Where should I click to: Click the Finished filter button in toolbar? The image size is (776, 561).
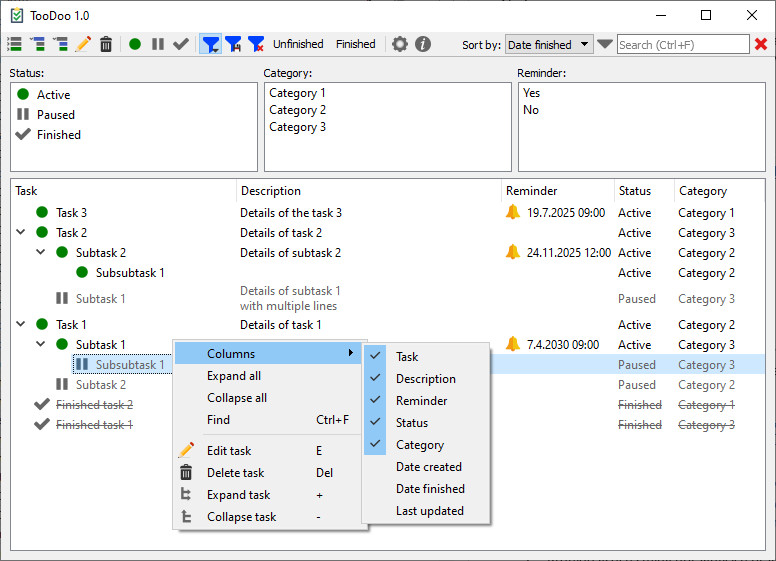(356, 44)
